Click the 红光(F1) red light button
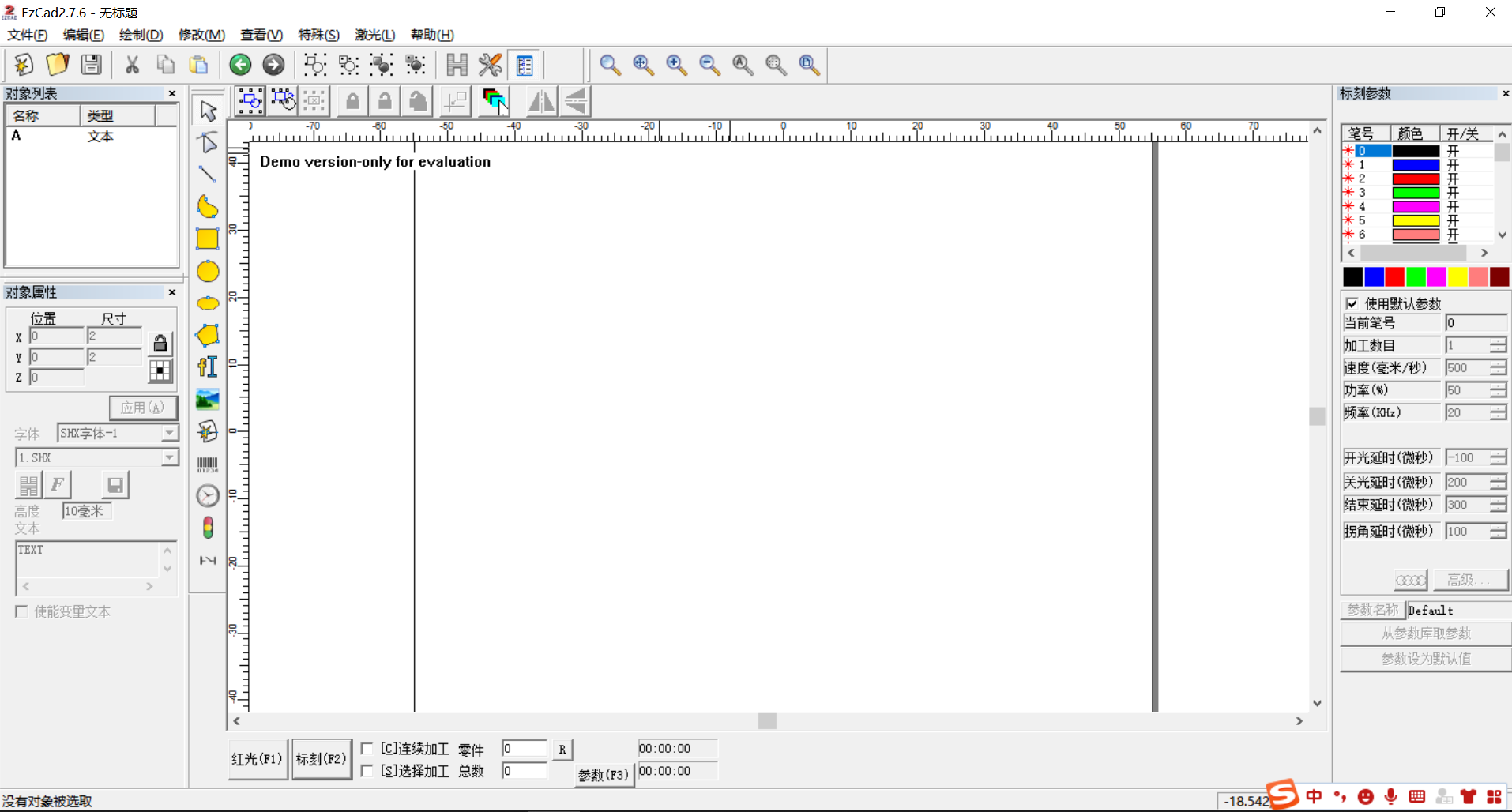The image size is (1512, 812). [258, 759]
